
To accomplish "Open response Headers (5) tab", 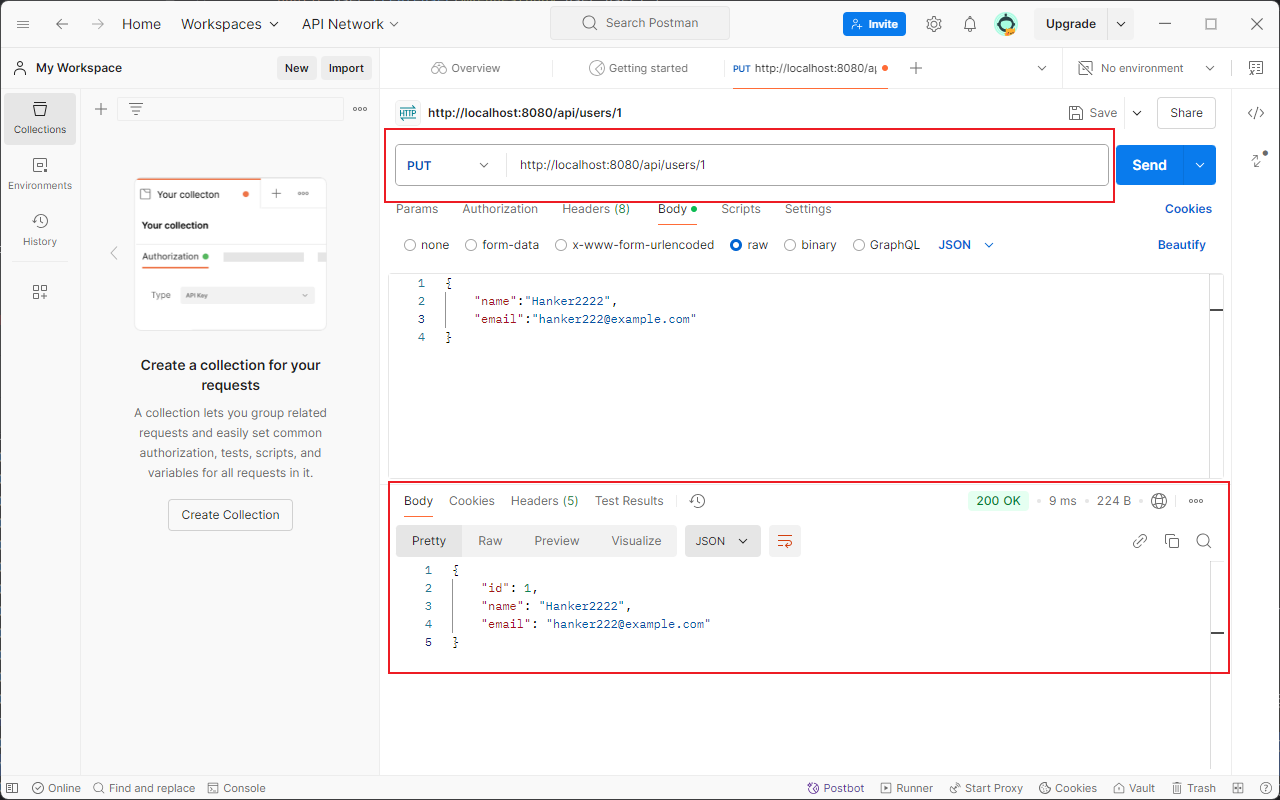I will click(x=545, y=501).
